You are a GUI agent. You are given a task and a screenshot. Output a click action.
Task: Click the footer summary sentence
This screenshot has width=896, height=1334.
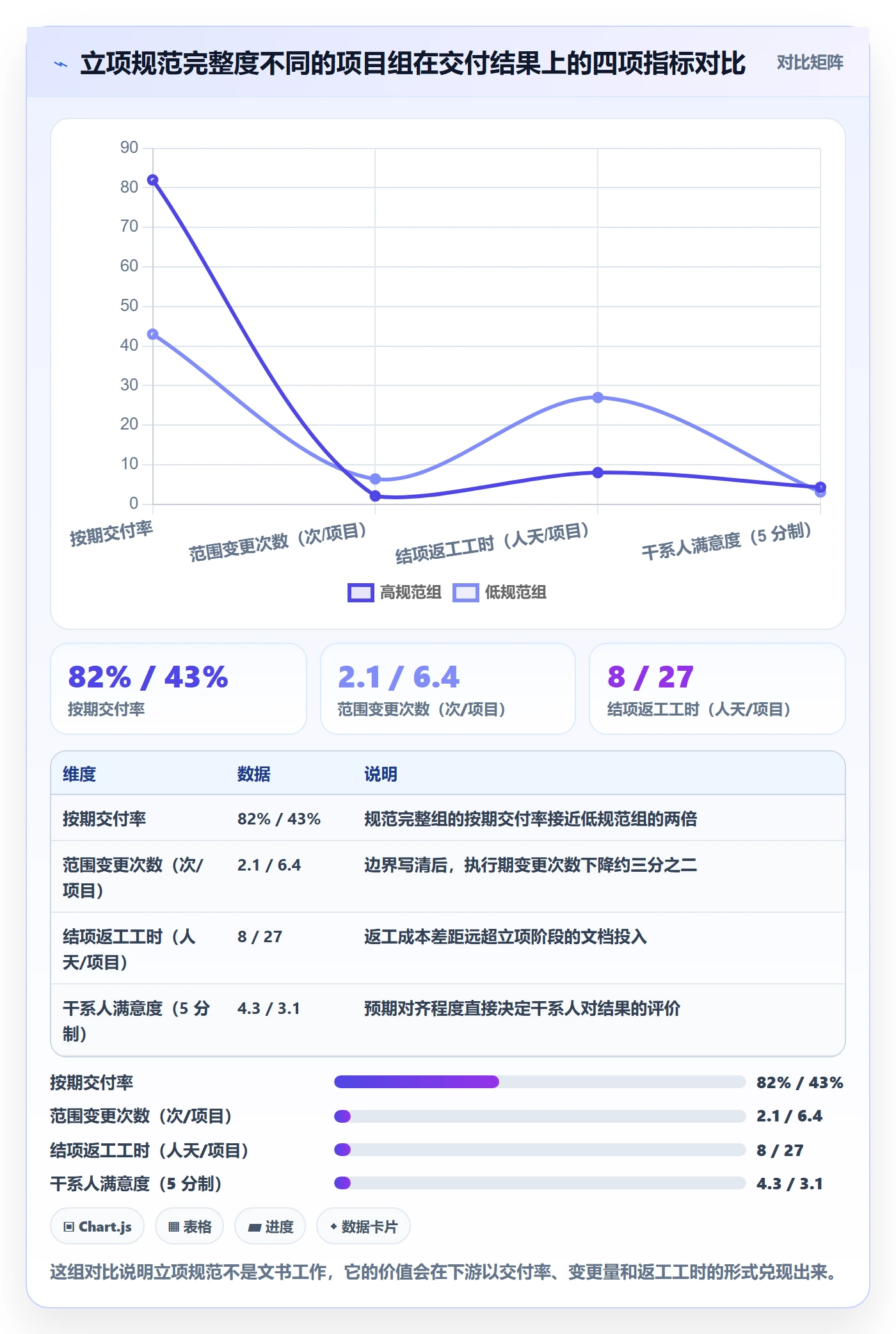click(446, 1272)
